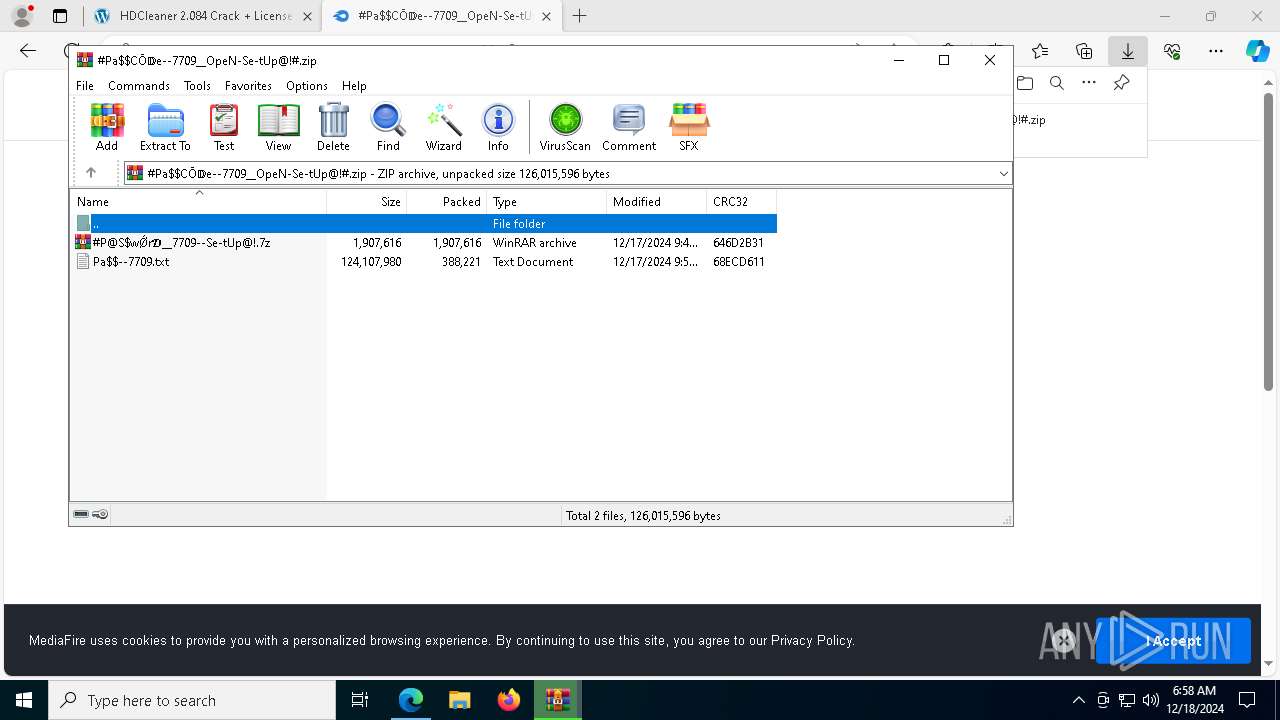Show archive Info
Screen dimensions: 1280x720
coord(498,127)
